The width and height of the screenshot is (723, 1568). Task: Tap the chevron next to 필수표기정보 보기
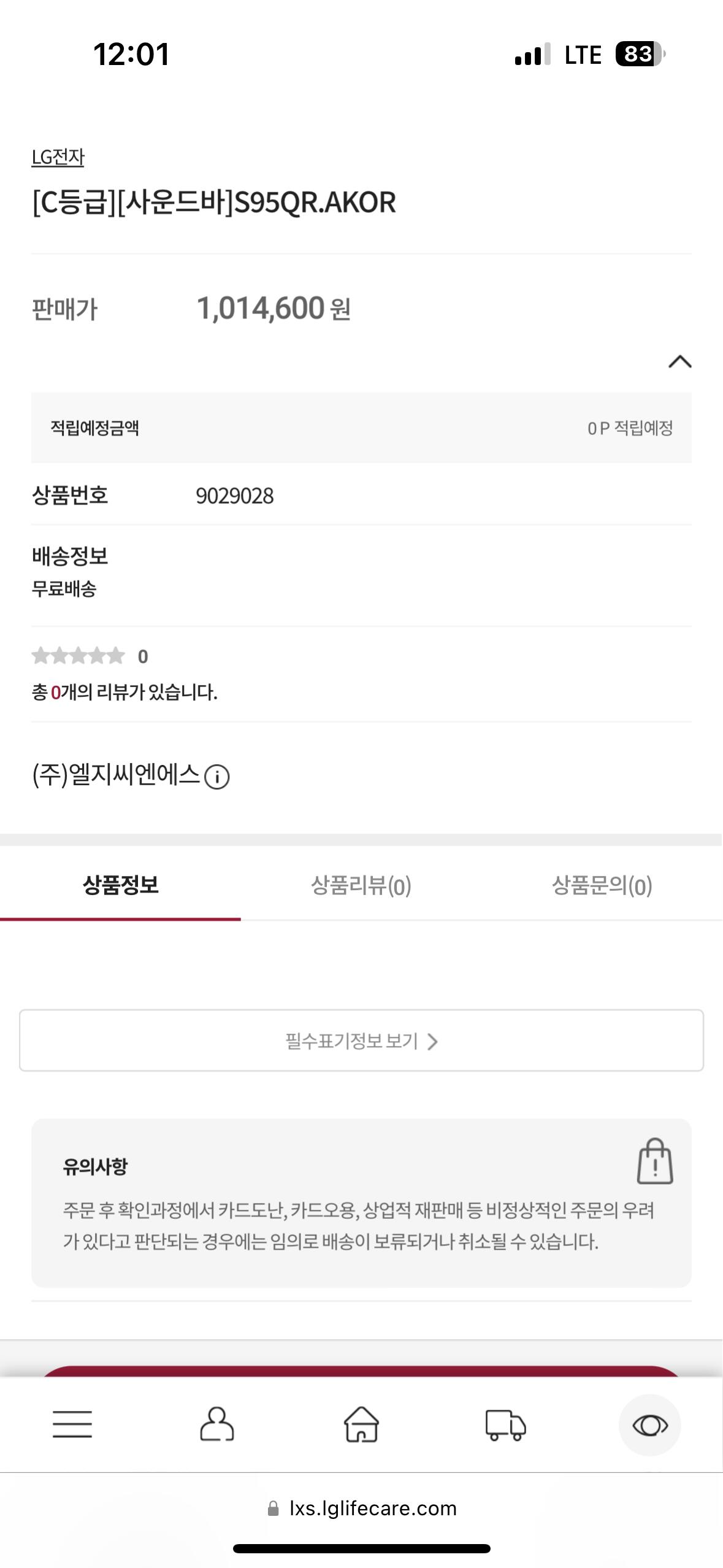point(432,1042)
